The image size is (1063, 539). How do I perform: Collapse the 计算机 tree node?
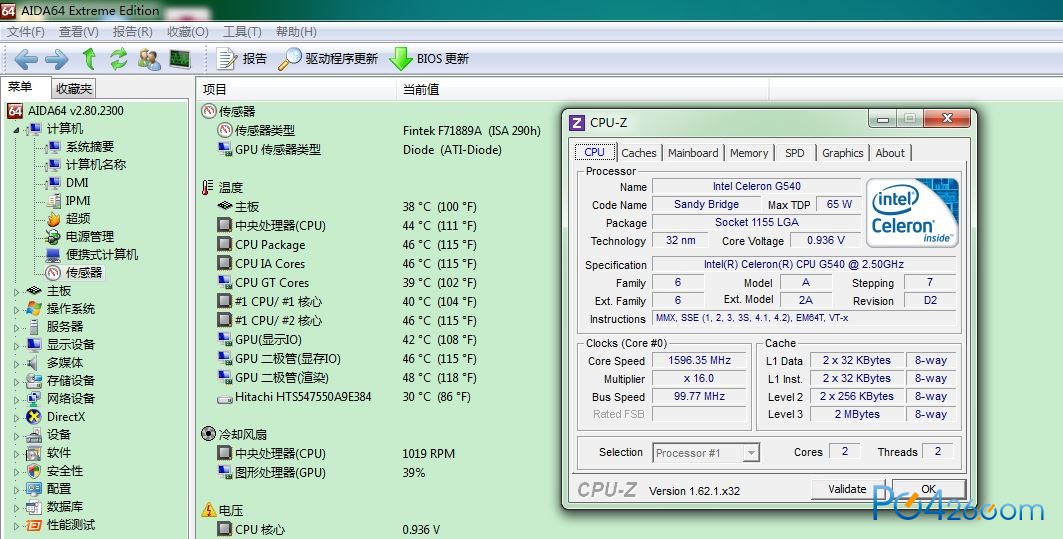16,129
